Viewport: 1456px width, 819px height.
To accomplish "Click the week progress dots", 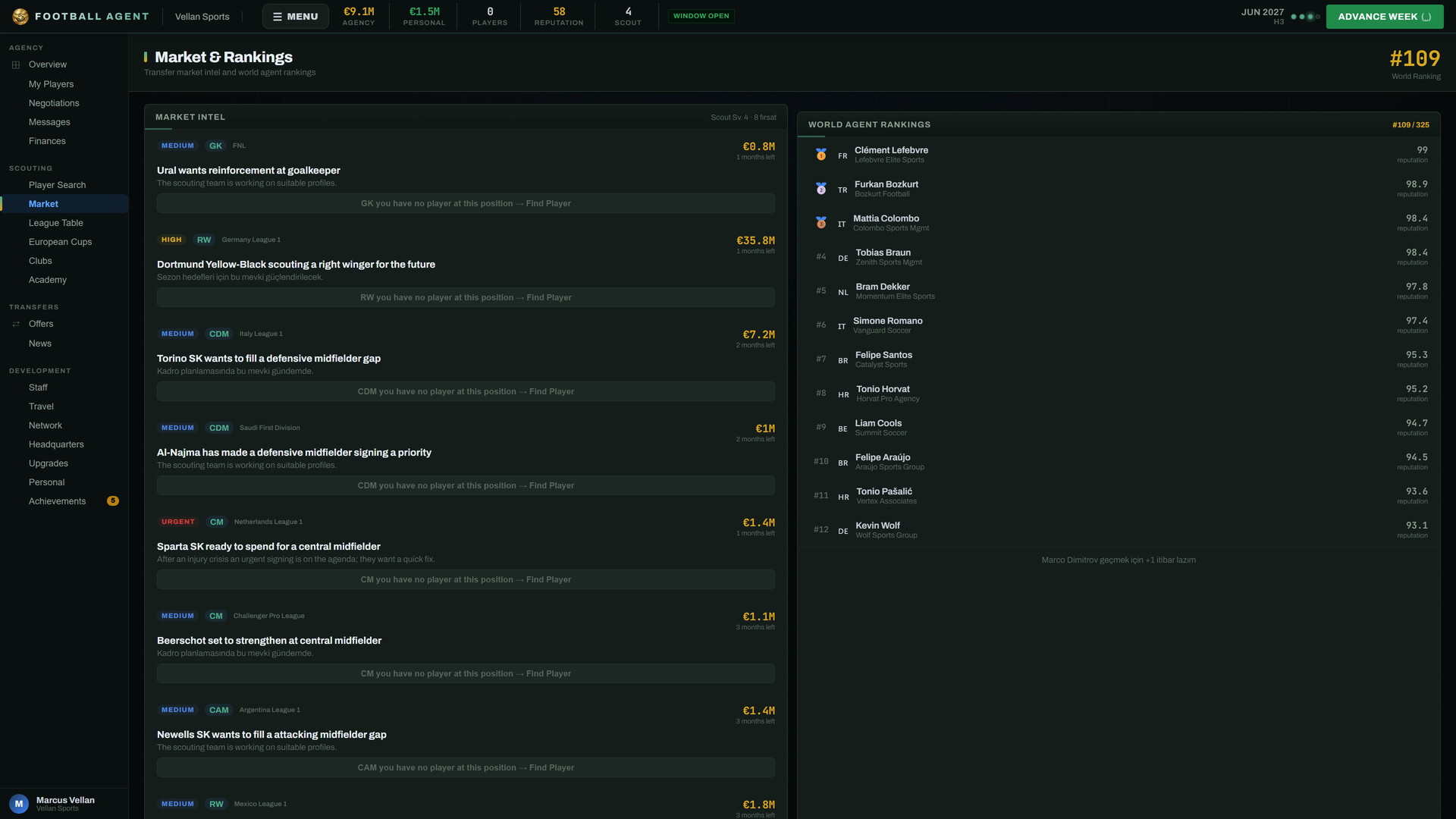I will pyautogui.click(x=1305, y=17).
